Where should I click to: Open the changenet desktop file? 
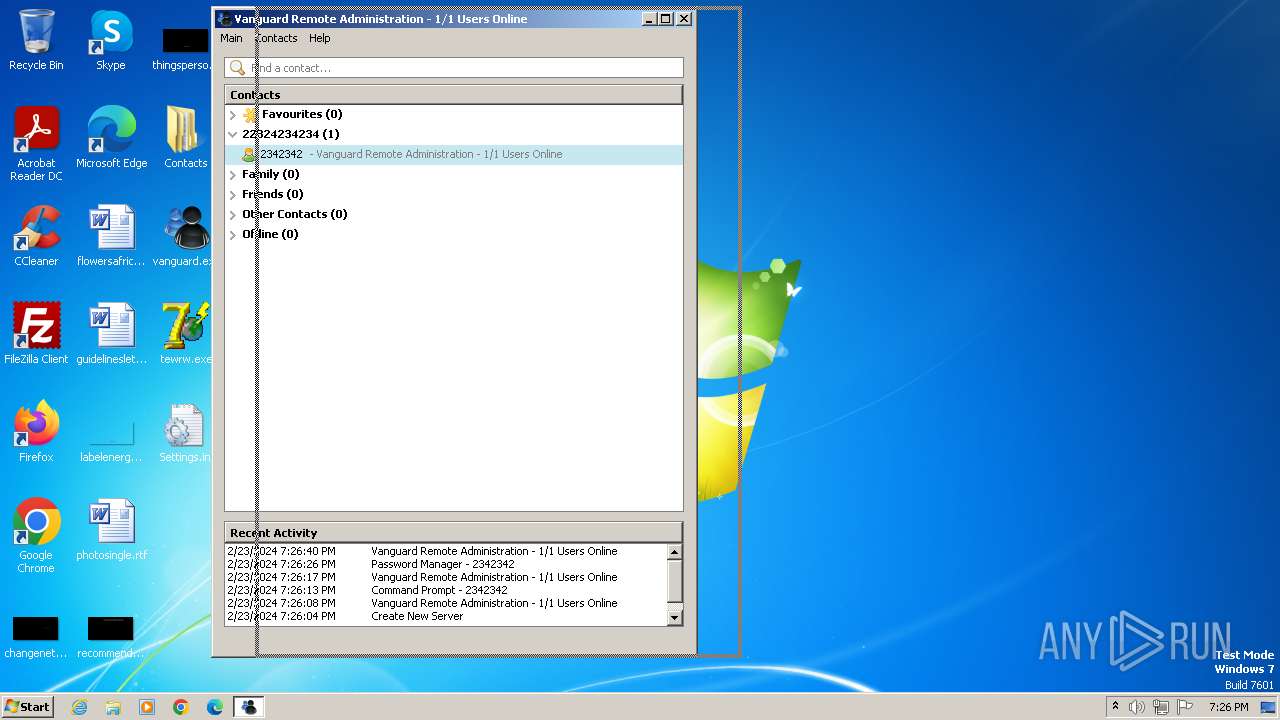point(36,636)
